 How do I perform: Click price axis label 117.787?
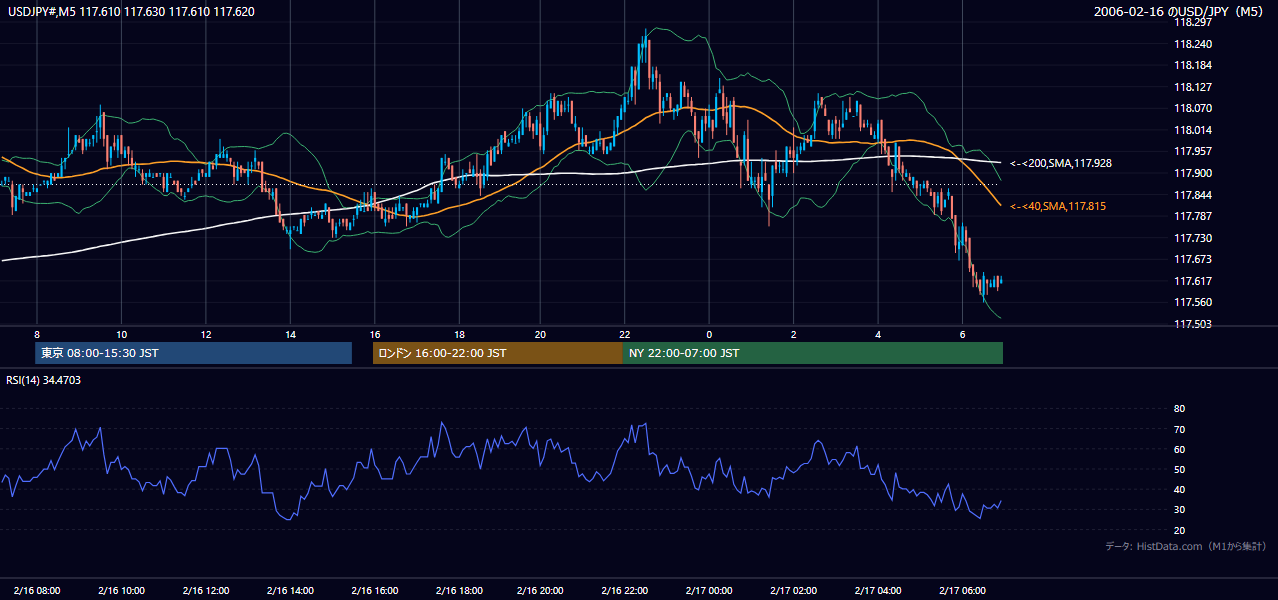click(x=1193, y=216)
